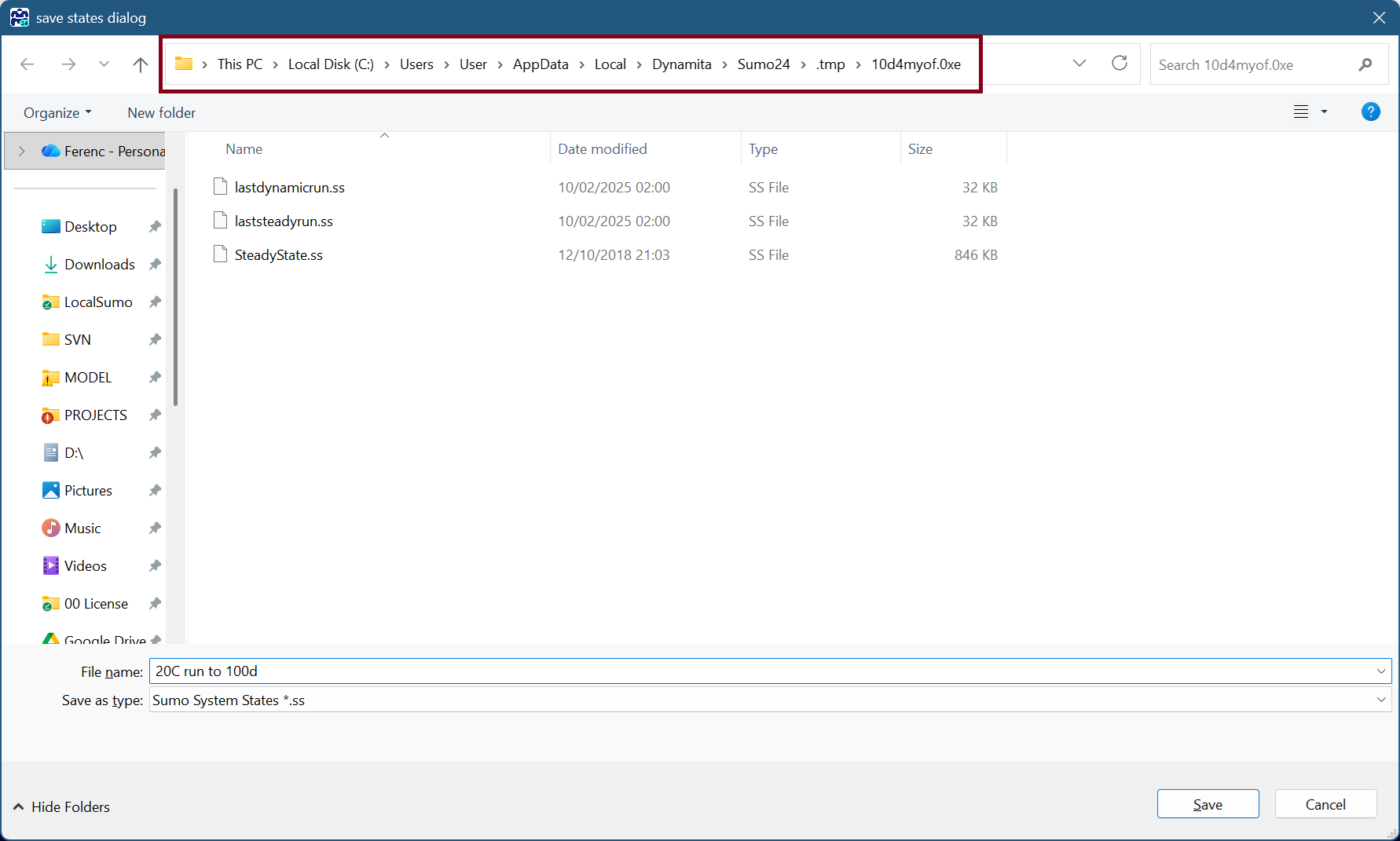
Task: Click the Forward navigation arrow
Action: coord(68,64)
